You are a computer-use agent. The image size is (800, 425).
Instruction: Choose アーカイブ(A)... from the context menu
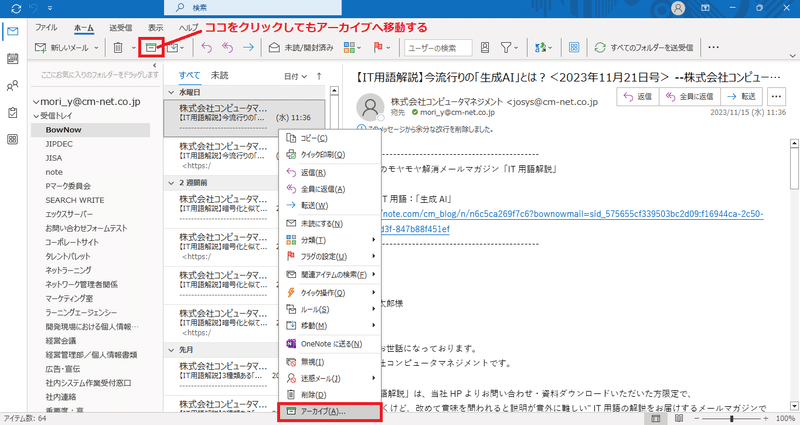(x=330, y=412)
